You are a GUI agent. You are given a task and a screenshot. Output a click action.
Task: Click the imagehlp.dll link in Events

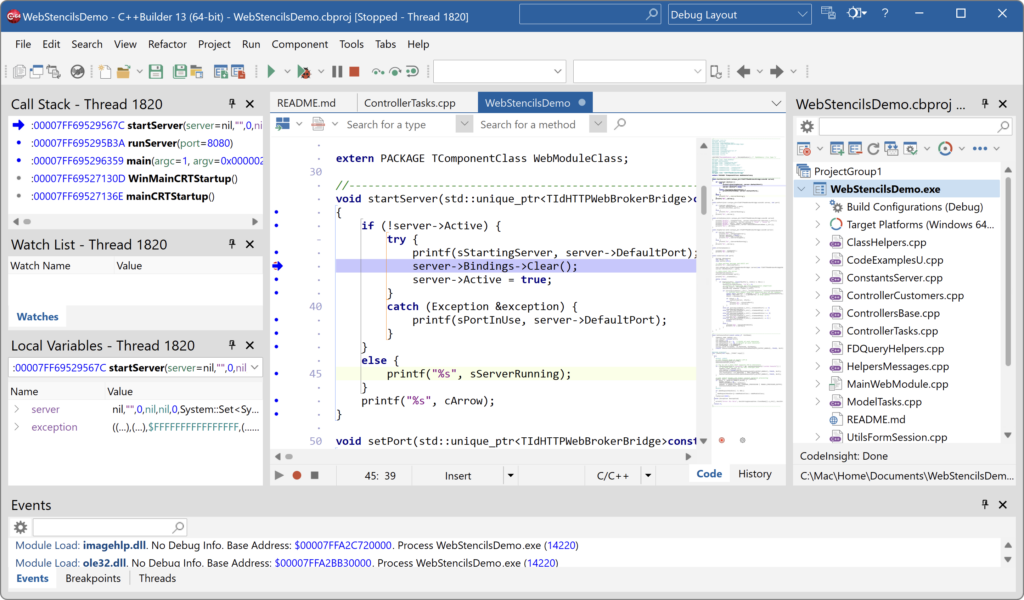[x=114, y=545]
